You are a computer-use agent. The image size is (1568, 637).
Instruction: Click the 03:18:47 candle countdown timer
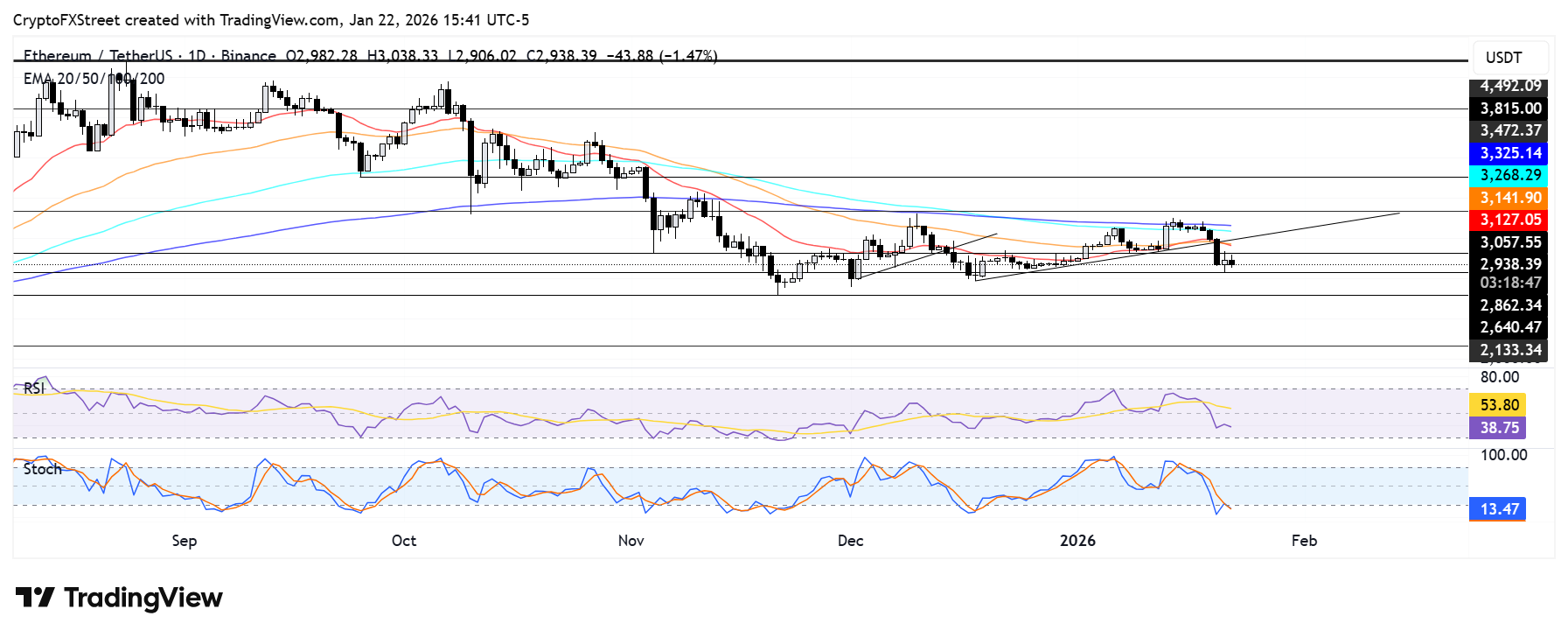1509,283
